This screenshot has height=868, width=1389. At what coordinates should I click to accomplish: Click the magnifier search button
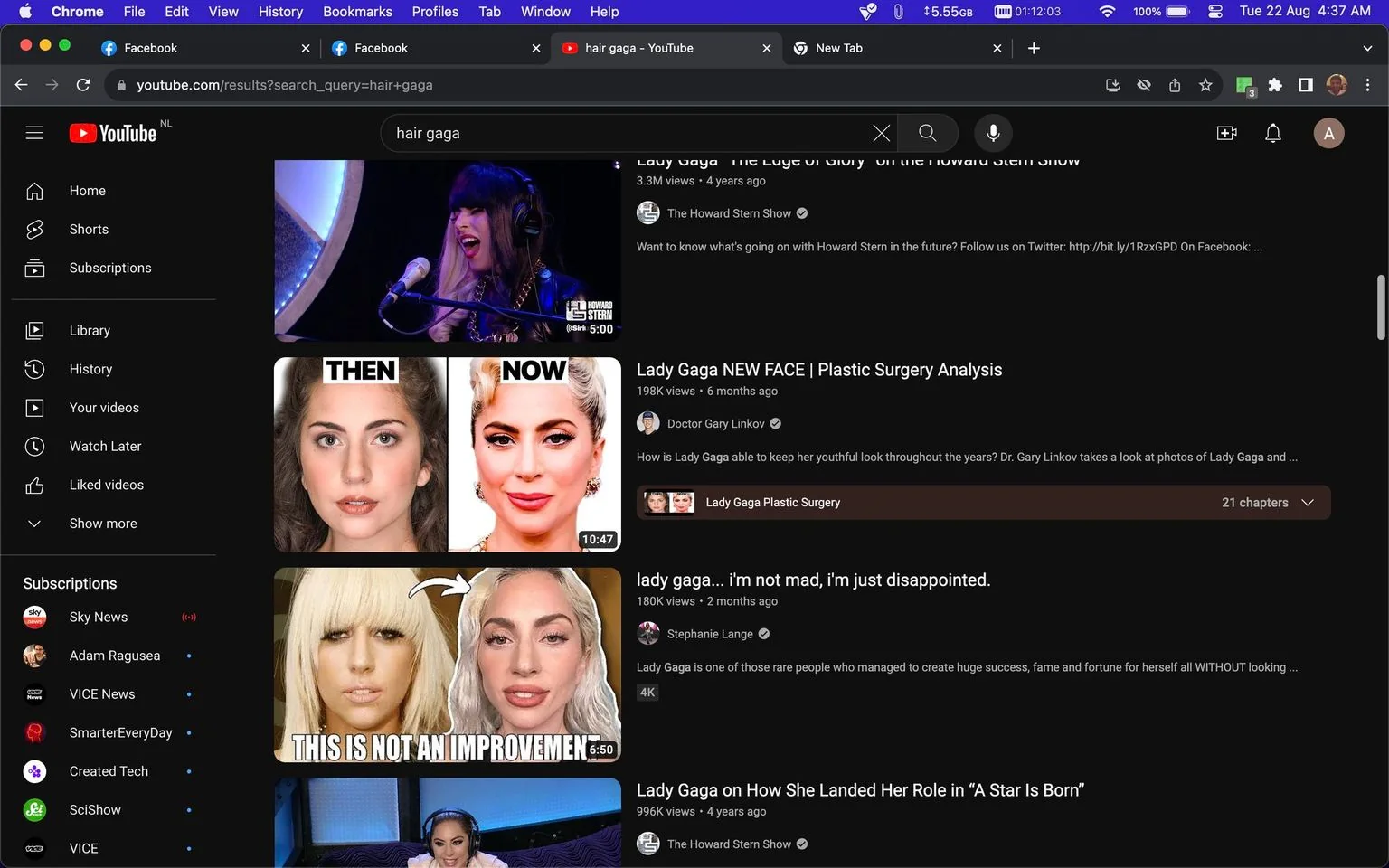[x=927, y=133]
